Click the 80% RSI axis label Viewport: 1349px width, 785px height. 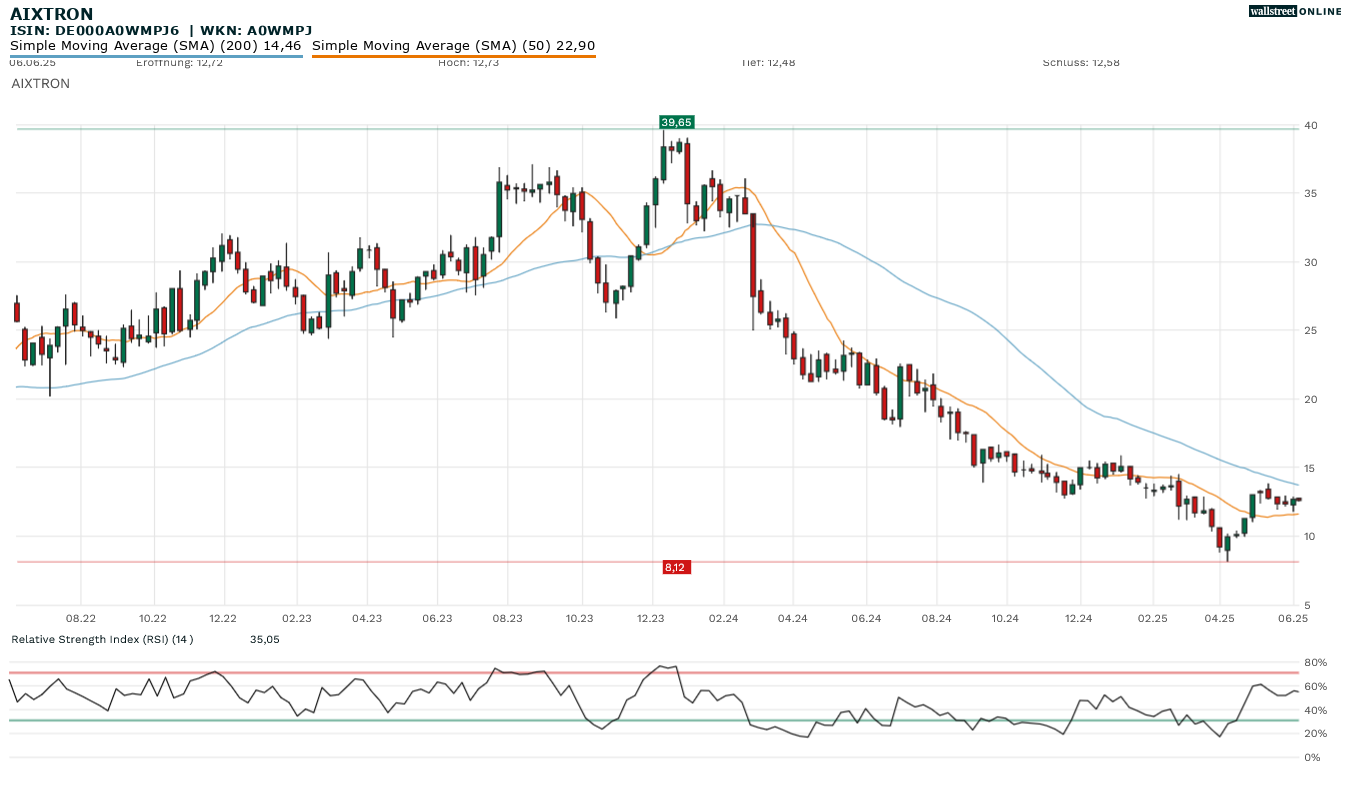coord(1316,663)
